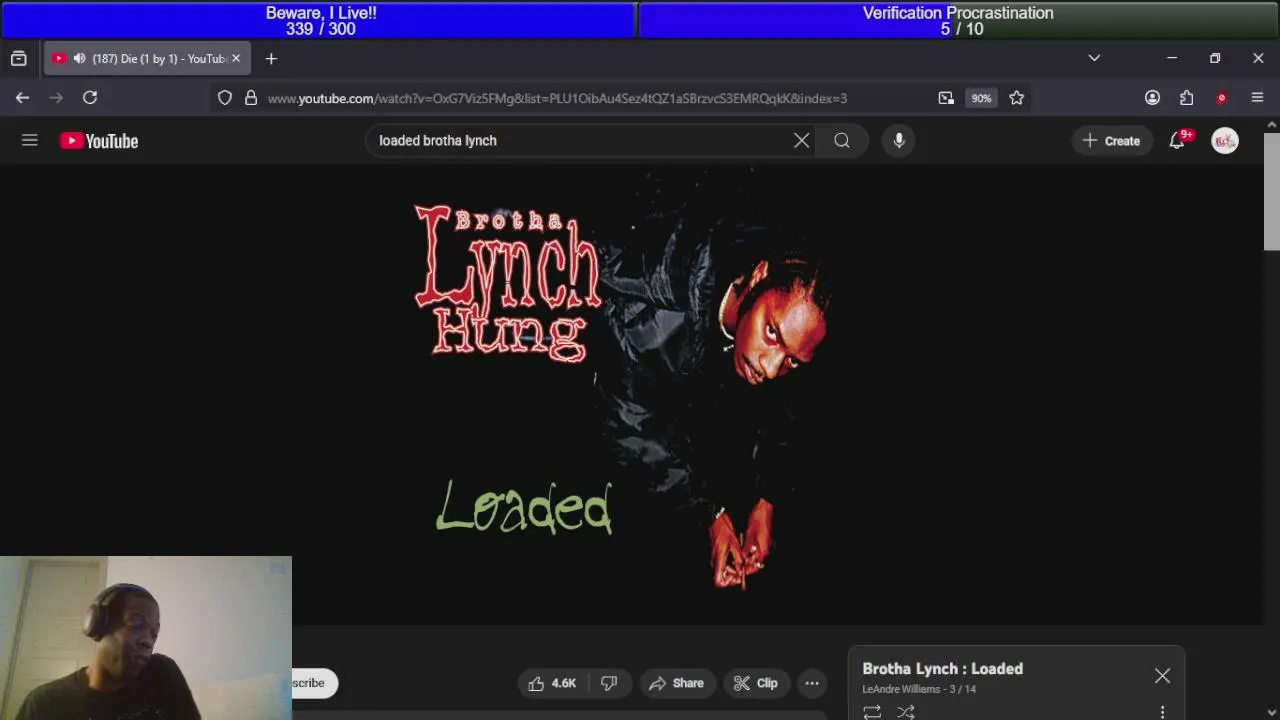Create a Clip of the video
Viewport: 1280px width, 720px height.
pyautogui.click(x=755, y=683)
